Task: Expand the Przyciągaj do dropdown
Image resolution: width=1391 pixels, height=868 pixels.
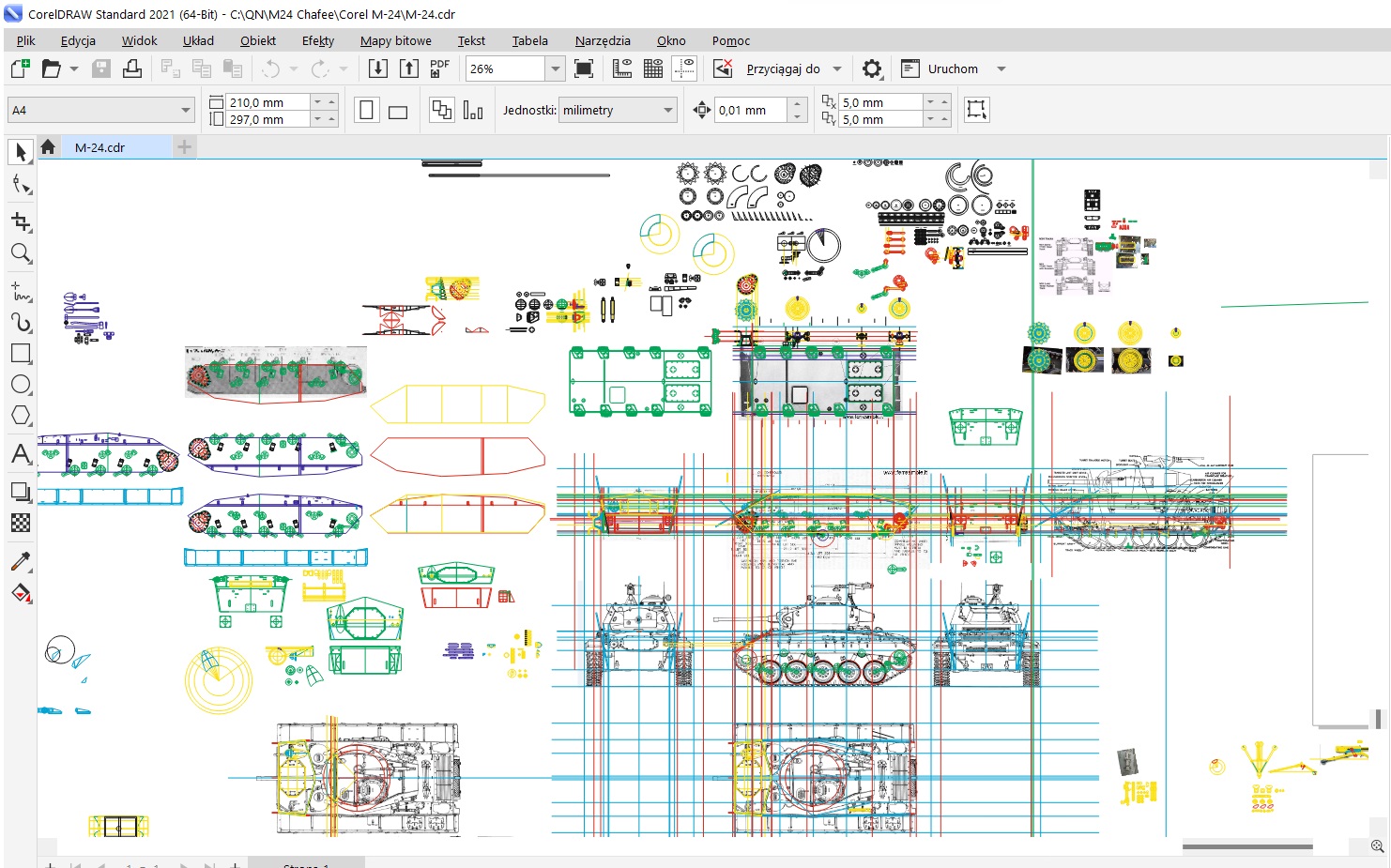Action: pos(837,69)
